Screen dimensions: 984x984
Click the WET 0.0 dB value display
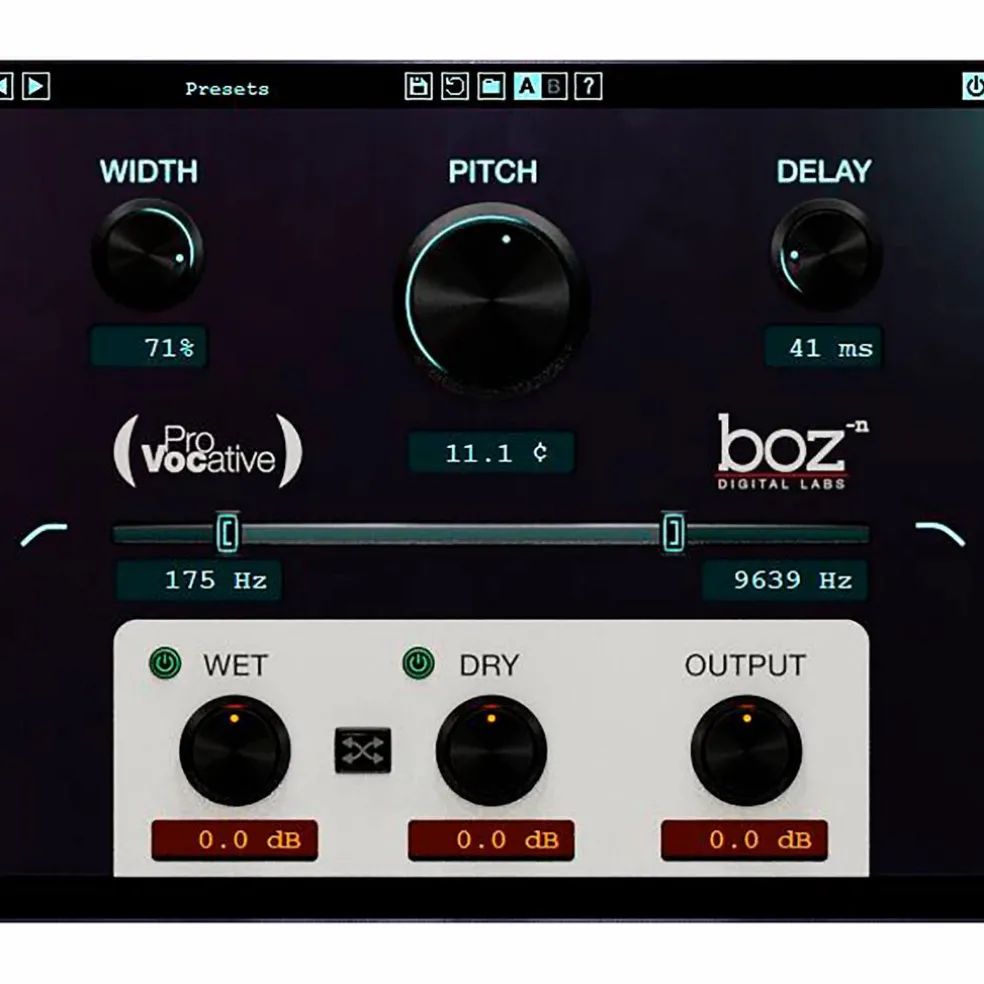point(235,840)
